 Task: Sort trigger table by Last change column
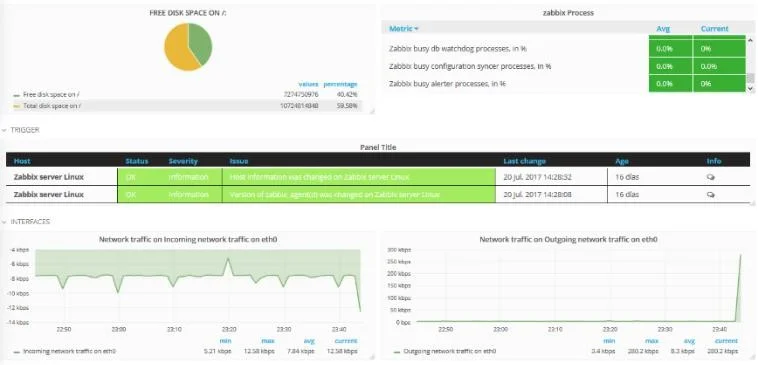tap(525, 161)
